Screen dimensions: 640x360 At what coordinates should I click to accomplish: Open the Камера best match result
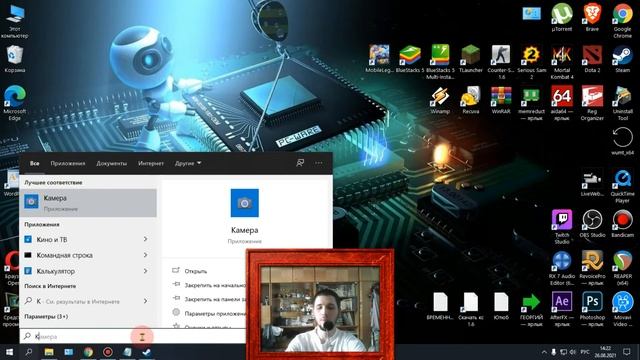[88, 203]
